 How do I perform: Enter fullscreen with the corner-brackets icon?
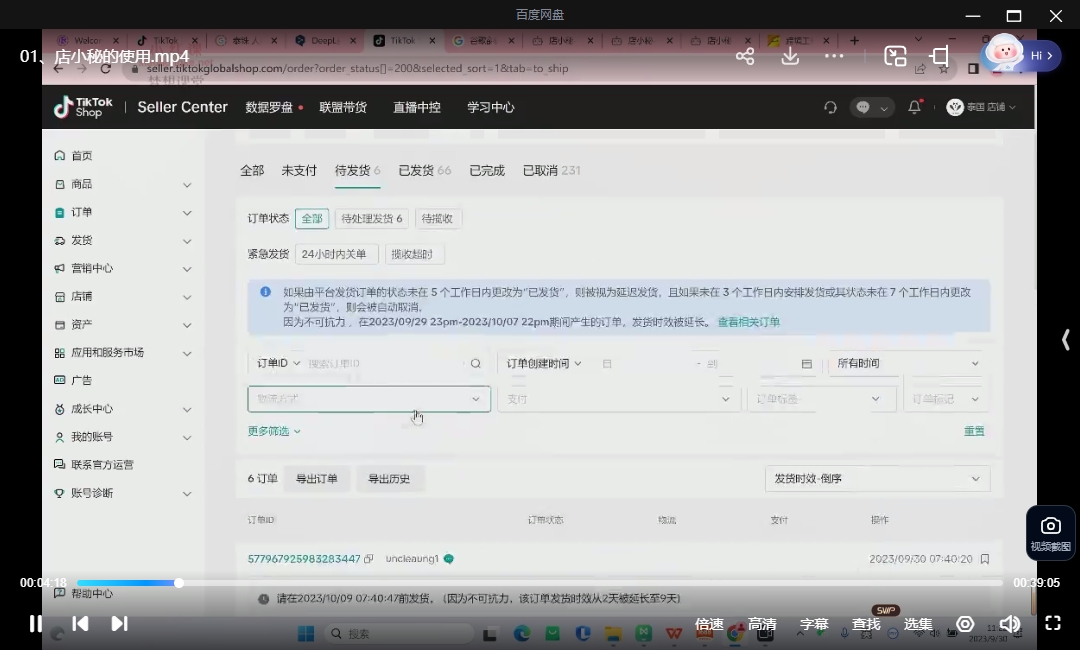tap(1053, 623)
